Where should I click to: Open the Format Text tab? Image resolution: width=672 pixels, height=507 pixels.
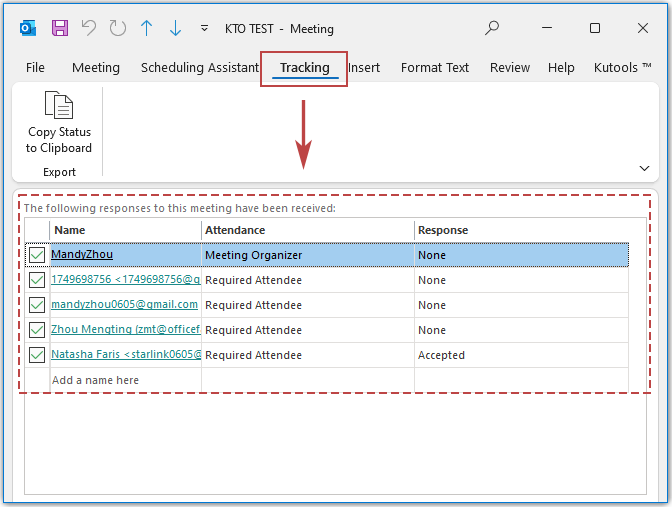click(435, 68)
